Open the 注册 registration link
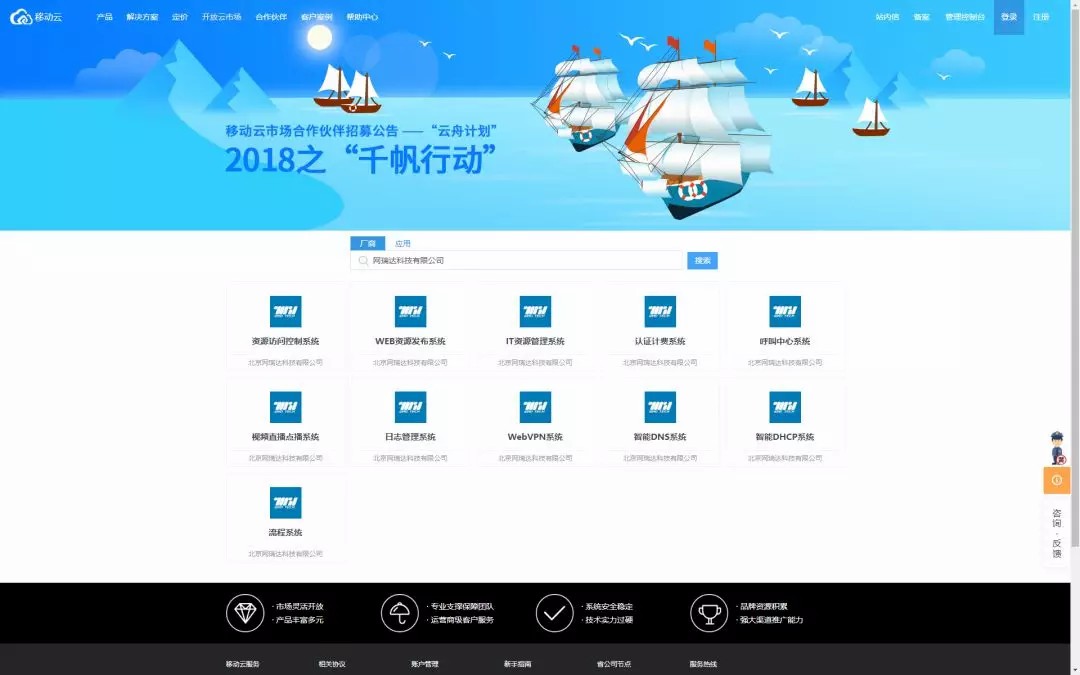The width and height of the screenshot is (1080, 675). [x=1041, y=17]
